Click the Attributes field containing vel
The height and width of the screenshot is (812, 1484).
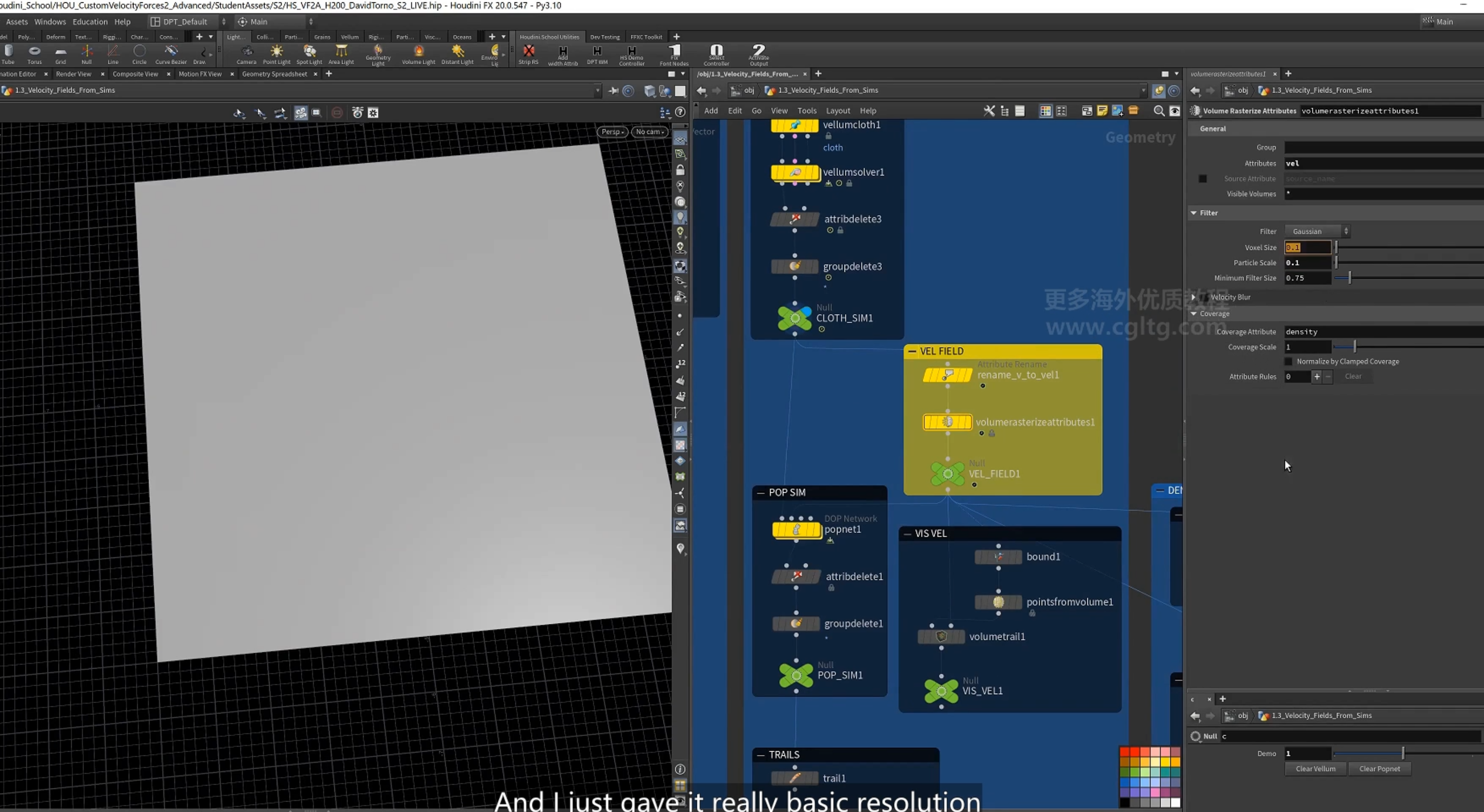pyautogui.click(x=1384, y=164)
